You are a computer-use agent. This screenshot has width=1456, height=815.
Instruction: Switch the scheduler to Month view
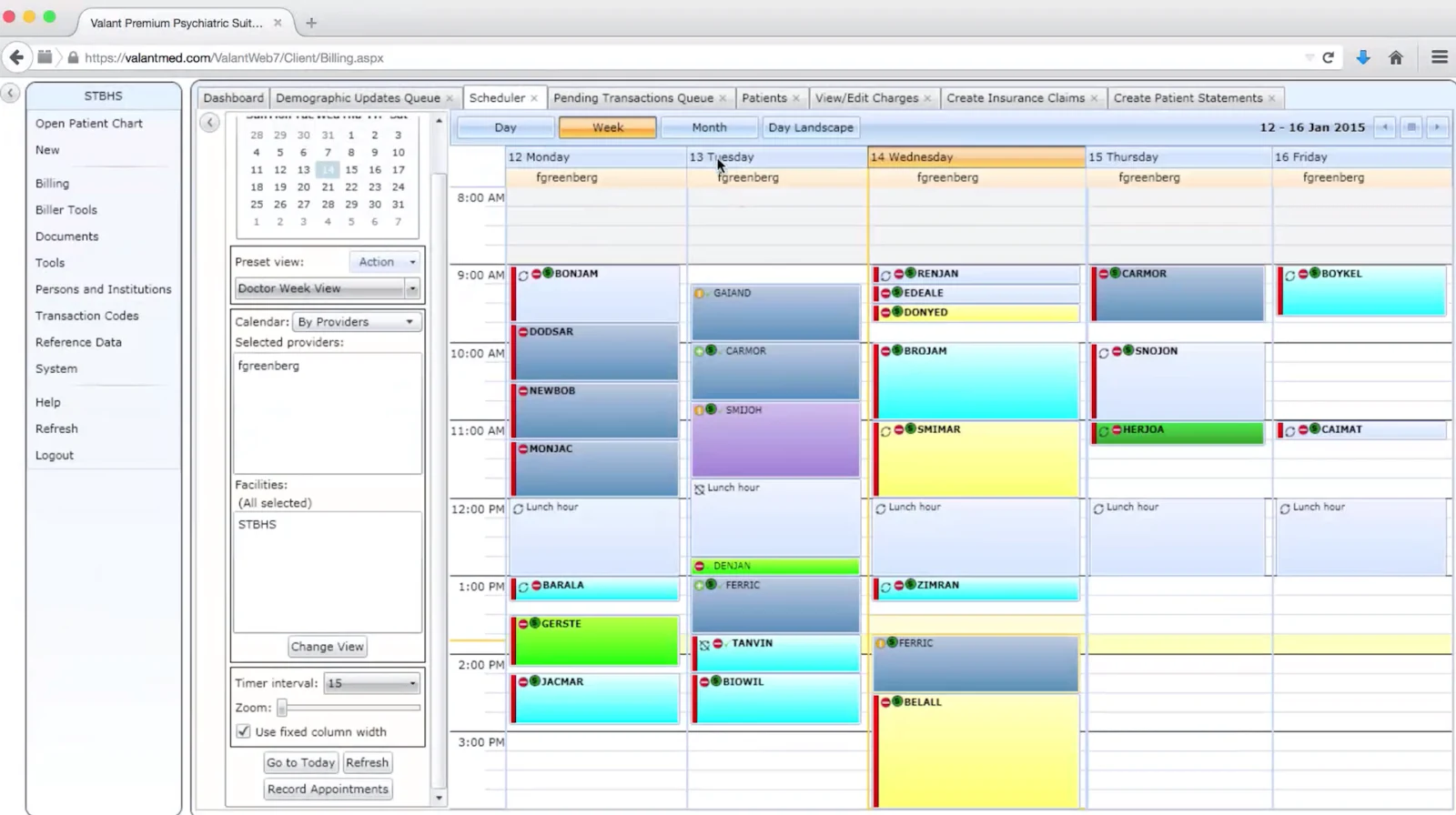(x=709, y=127)
